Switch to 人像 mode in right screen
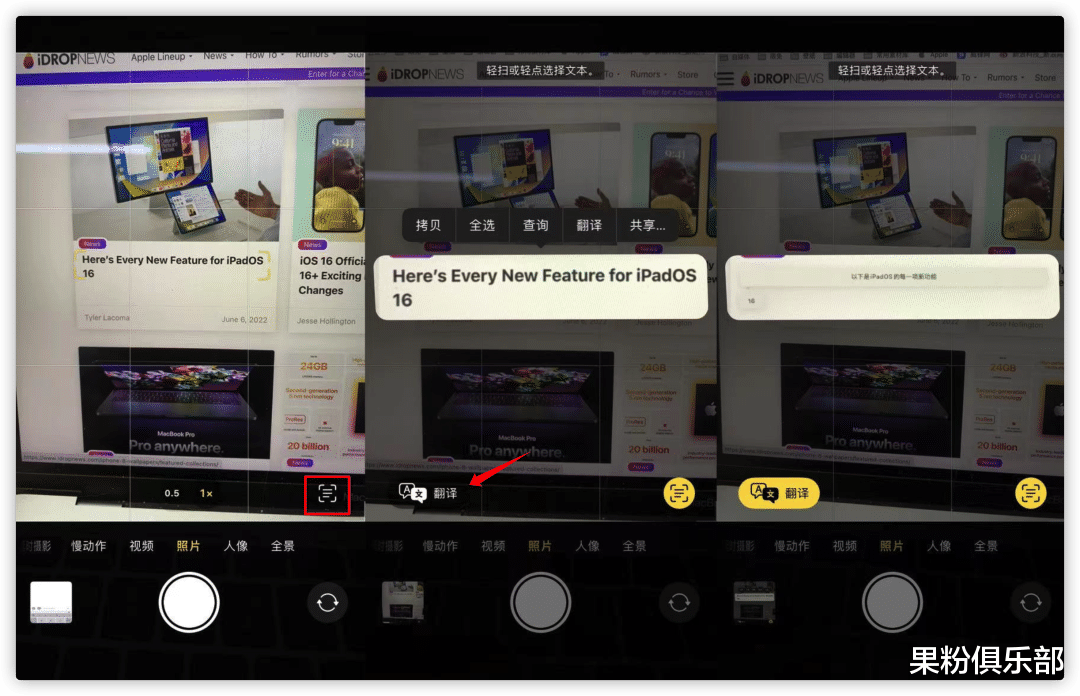The image size is (1080, 696). (x=939, y=546)
